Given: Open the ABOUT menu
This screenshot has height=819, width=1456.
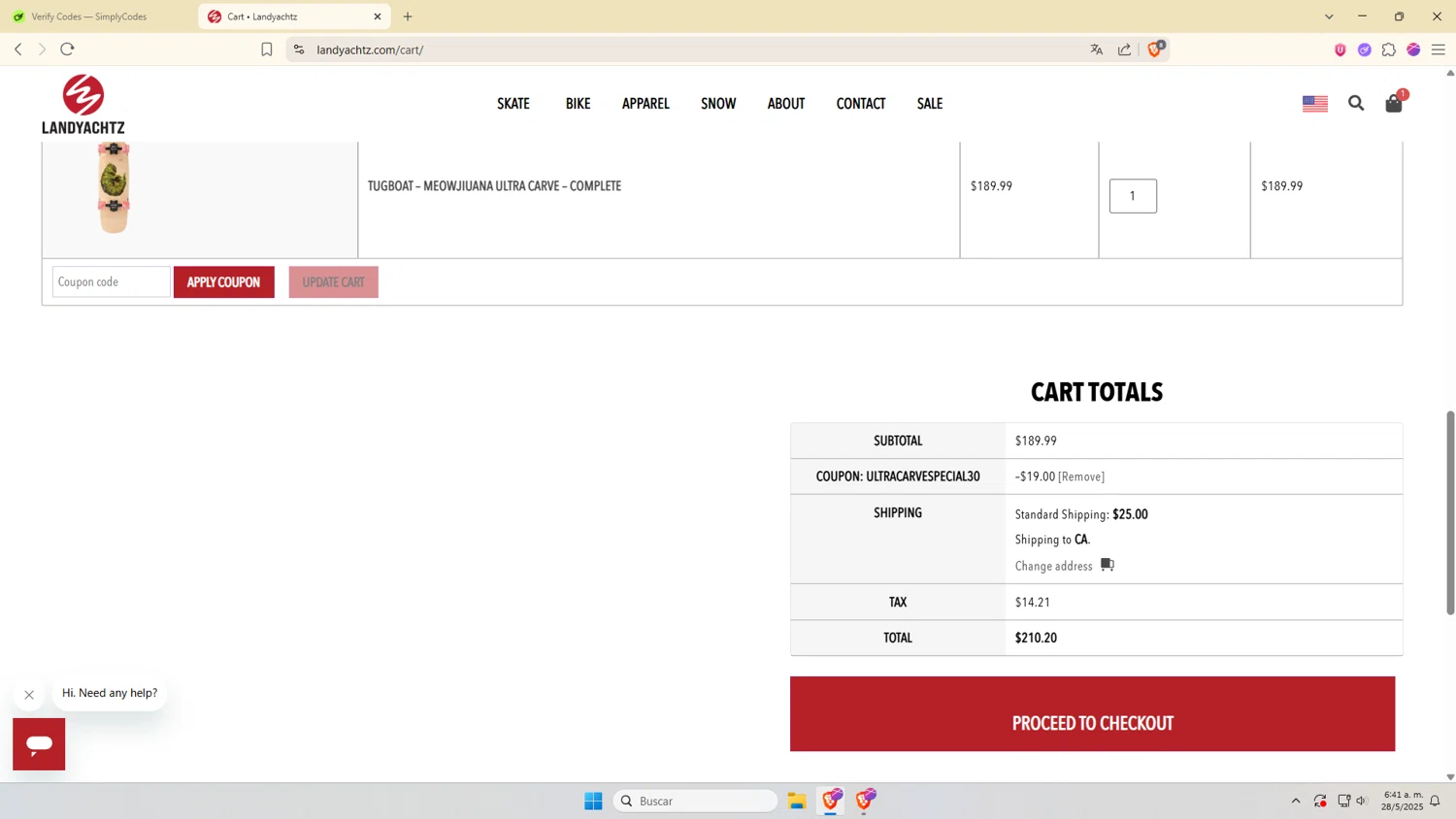Looking at the screenshot, I should pos(786,104).
